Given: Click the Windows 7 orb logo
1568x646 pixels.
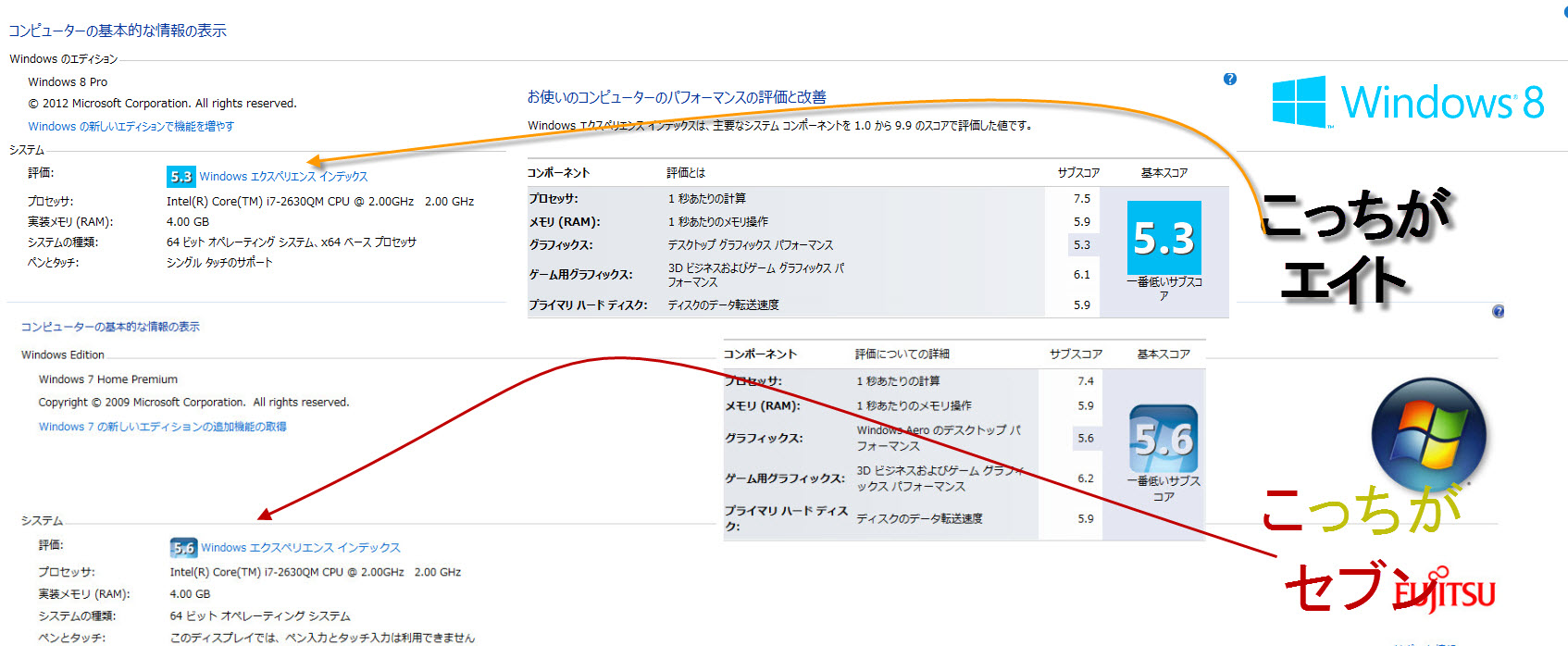Looking at the screenshot, I should pos(1428,436).
